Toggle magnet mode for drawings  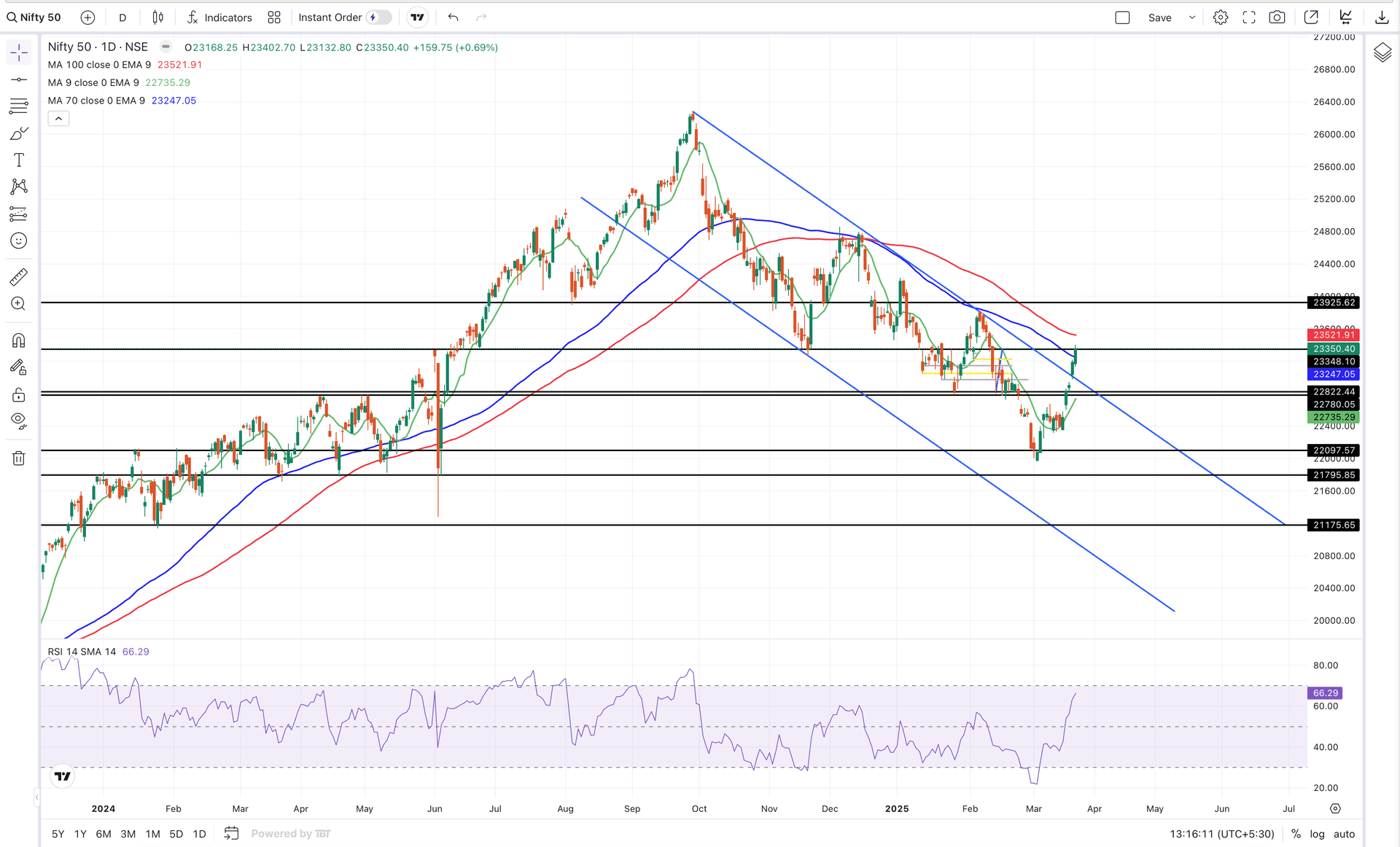point(19,340)
